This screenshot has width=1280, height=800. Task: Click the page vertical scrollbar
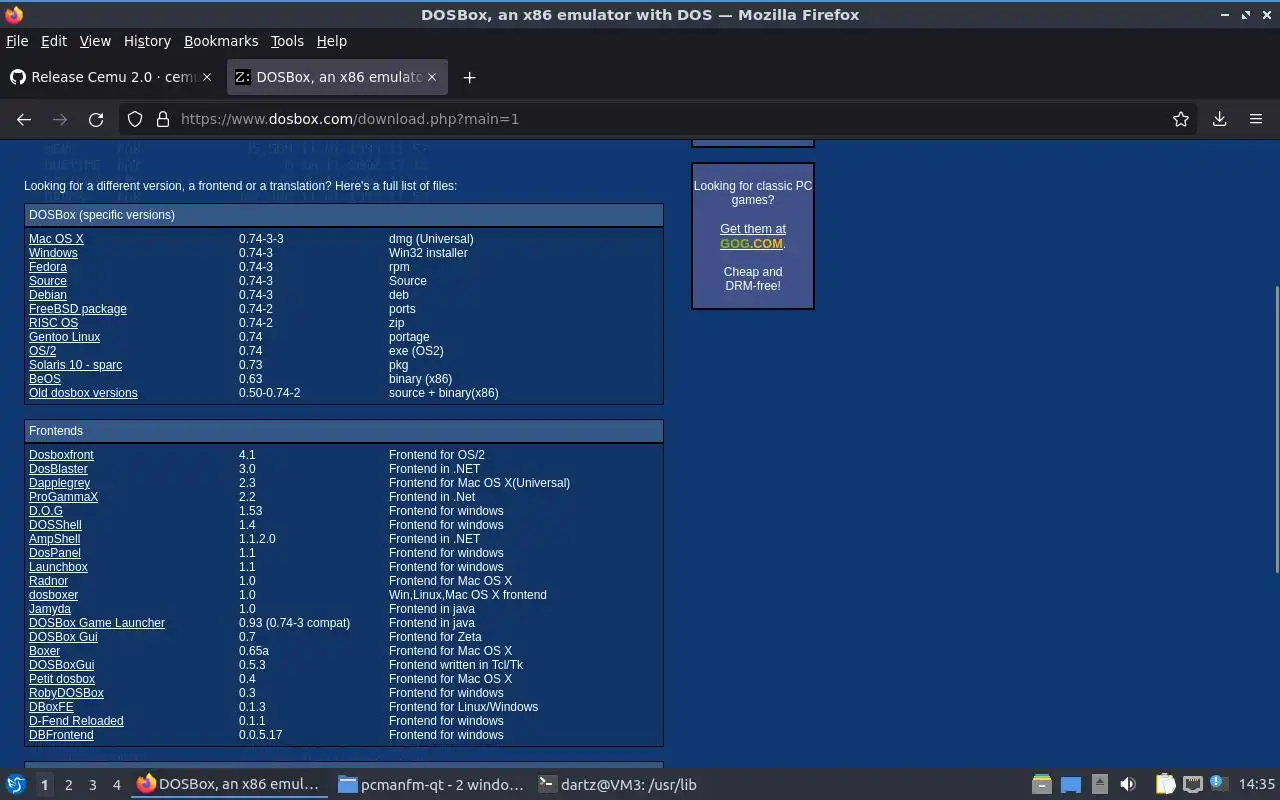click(1276, 428)
